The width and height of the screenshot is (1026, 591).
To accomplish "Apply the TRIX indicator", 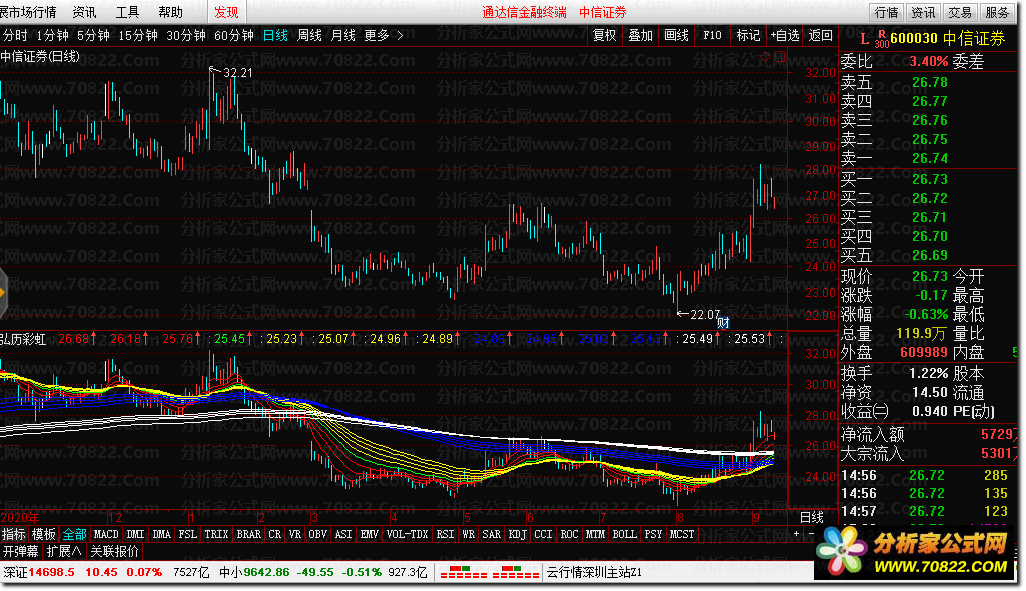I will coord(216,534).
